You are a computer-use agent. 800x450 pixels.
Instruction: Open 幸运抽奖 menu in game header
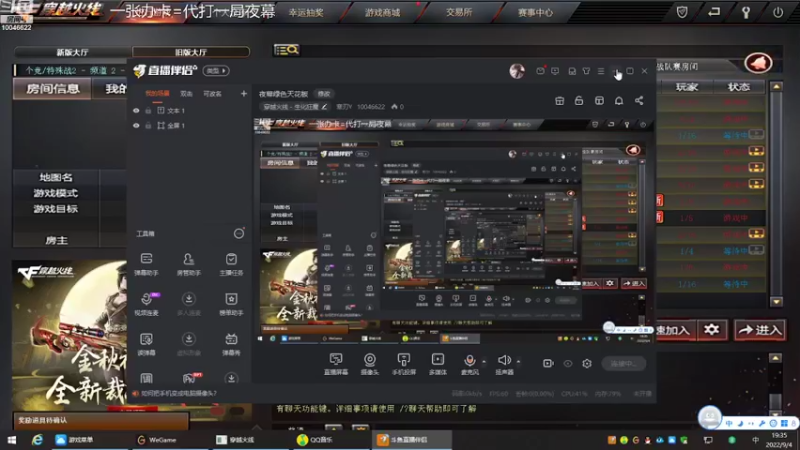[x=306, y=13]
